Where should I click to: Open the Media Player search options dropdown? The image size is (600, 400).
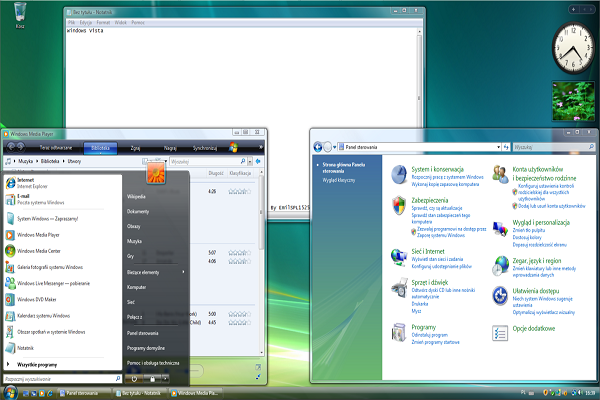coord(249,162)
